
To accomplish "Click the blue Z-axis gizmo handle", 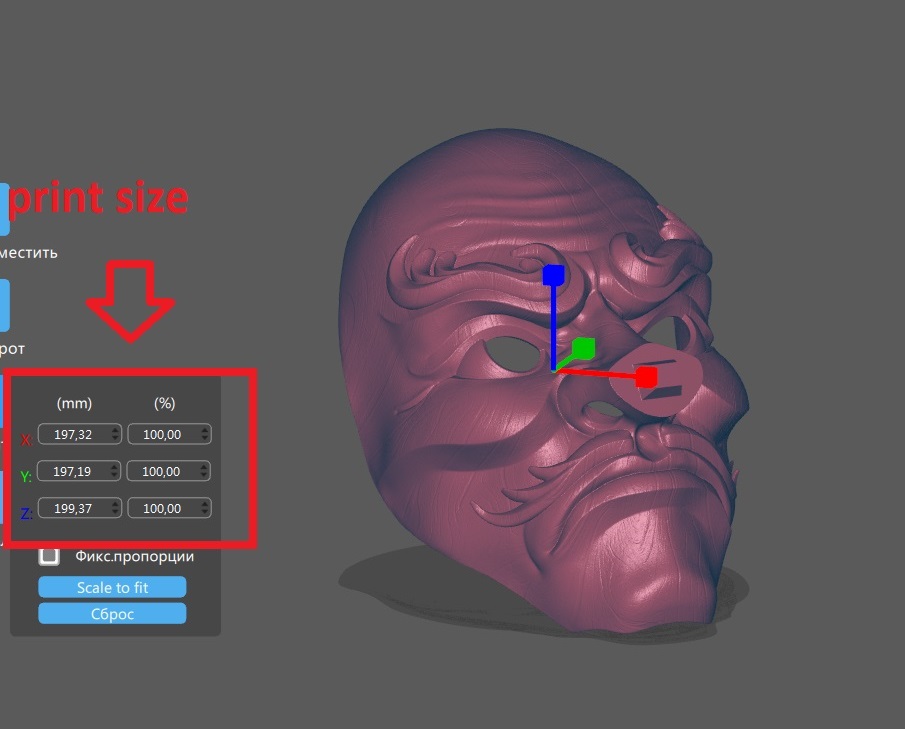I will click(x=552, y=272).
